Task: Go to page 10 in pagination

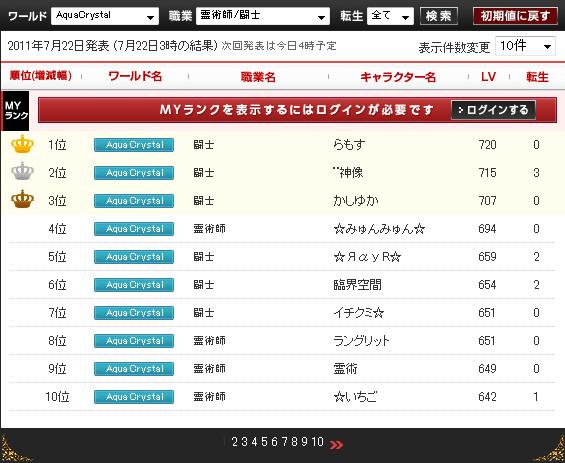Action: 318,442
